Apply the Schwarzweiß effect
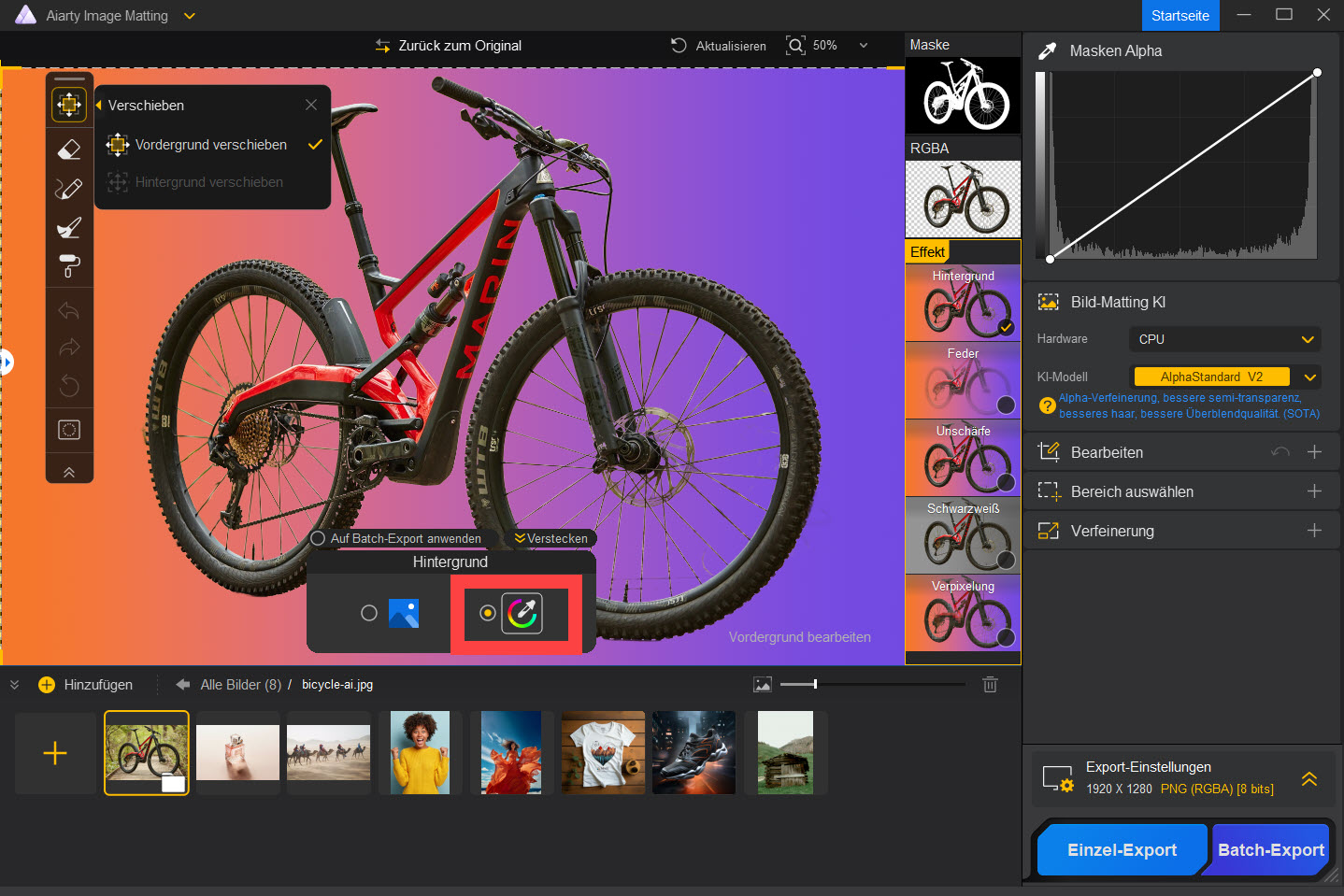Viewport: 1344px width, 896px height. pyautogui.click(x=963, y=535)
